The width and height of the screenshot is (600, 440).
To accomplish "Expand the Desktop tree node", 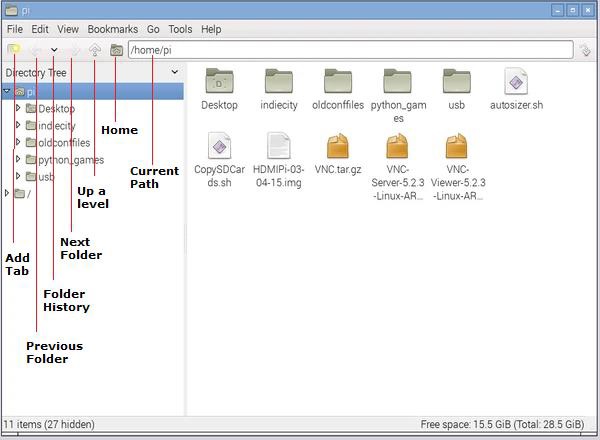I will 18,108.
